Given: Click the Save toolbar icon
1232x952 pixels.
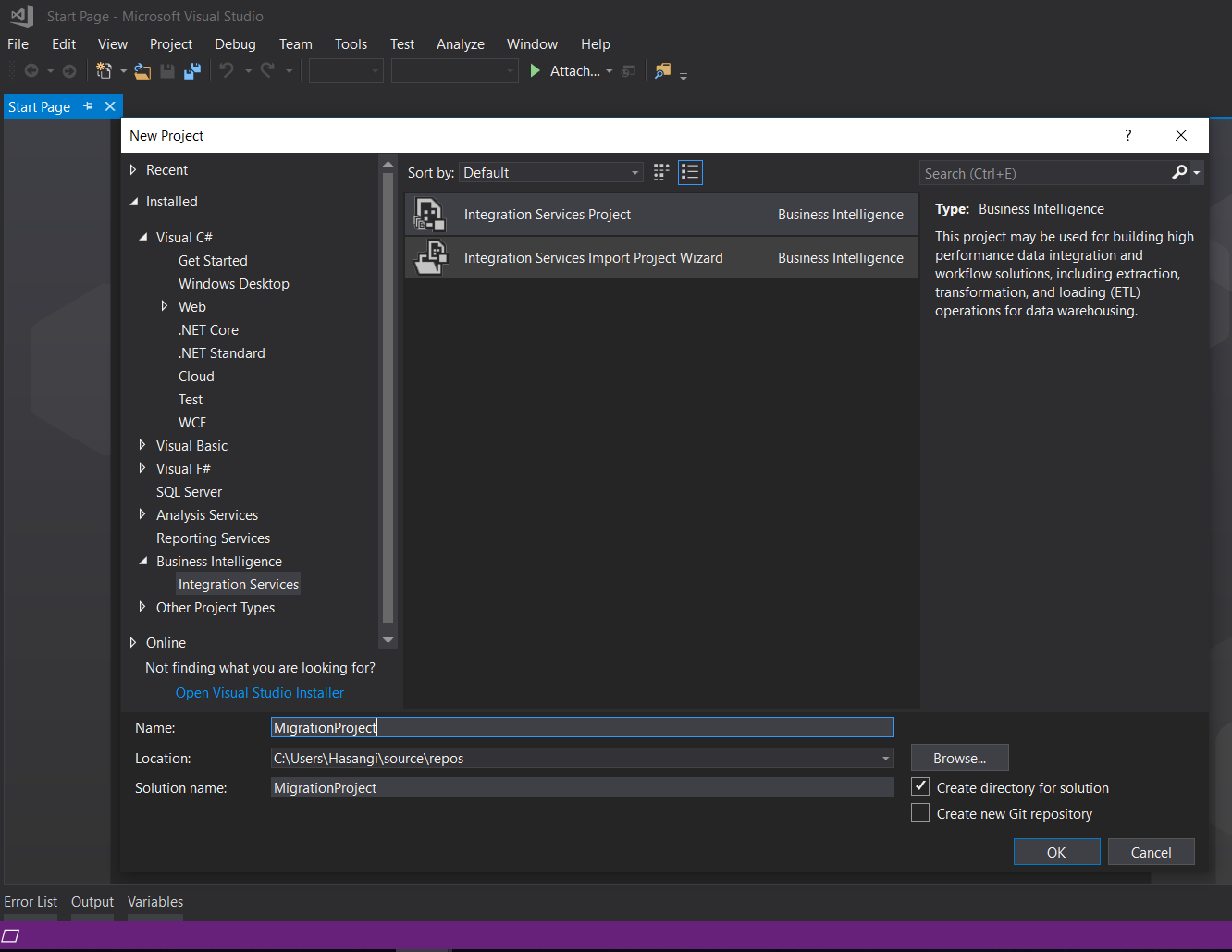Looking at the screenshot, I should tap(167, 71).
